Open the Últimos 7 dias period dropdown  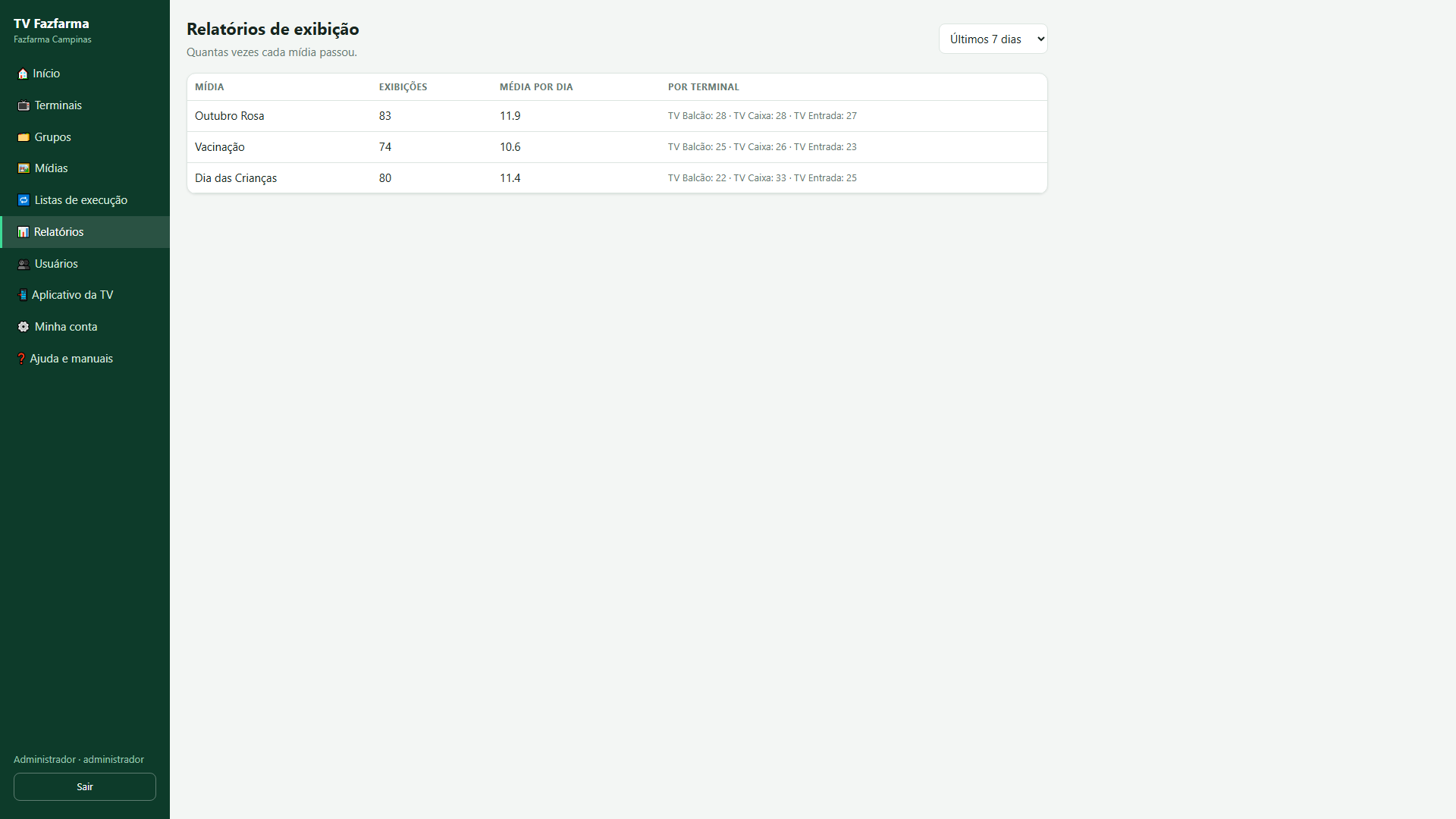[993, 39]
